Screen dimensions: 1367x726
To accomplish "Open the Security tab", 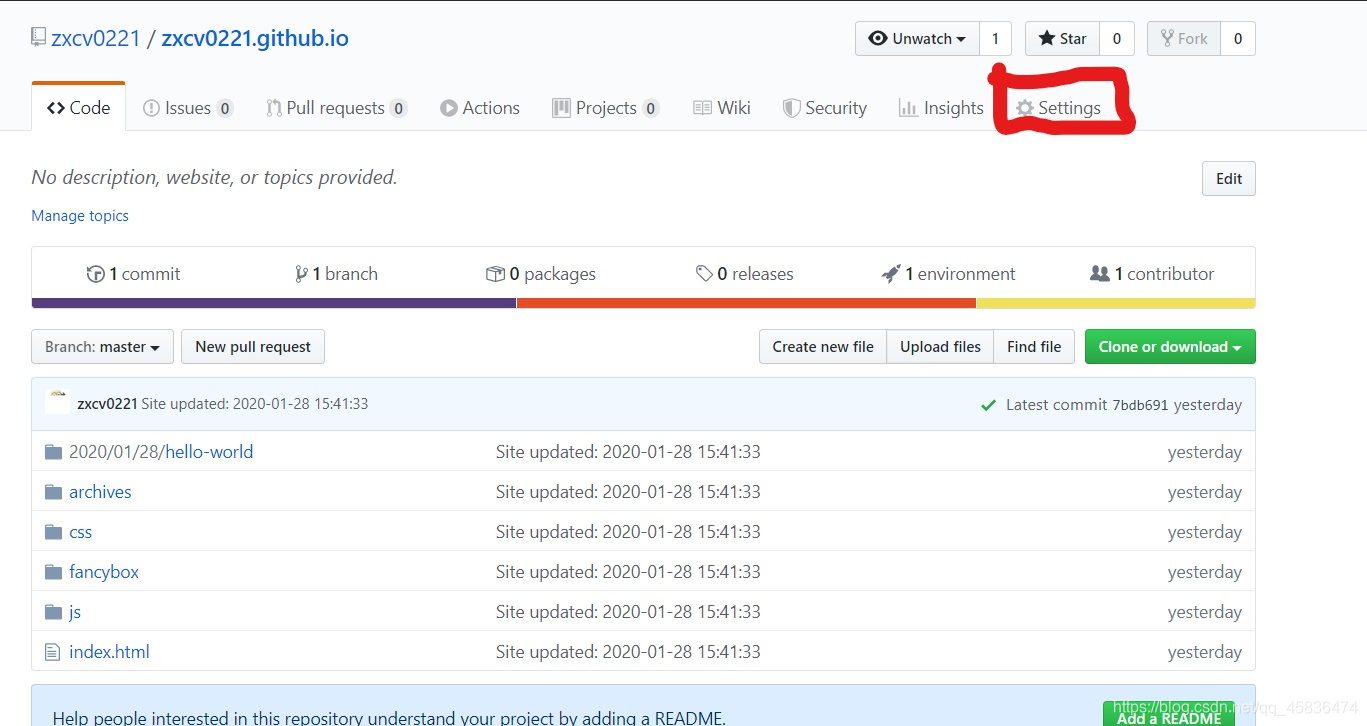I will [825, 108].
